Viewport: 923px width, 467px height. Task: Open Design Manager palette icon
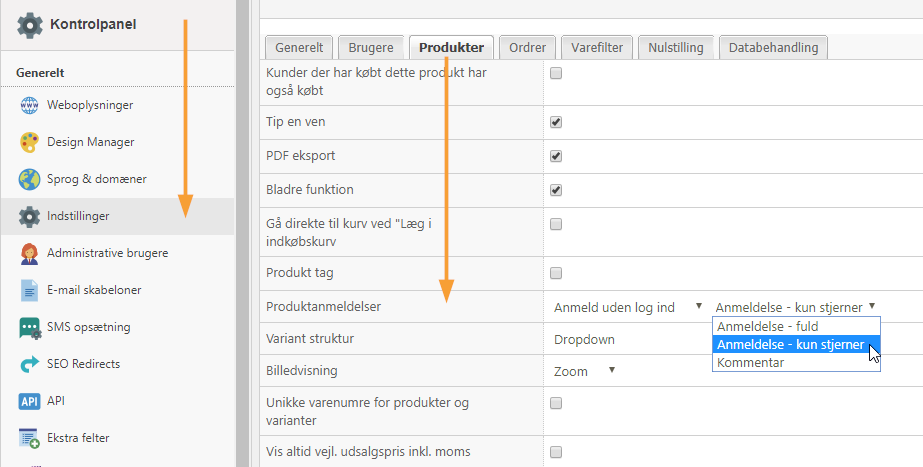point(29,143)
